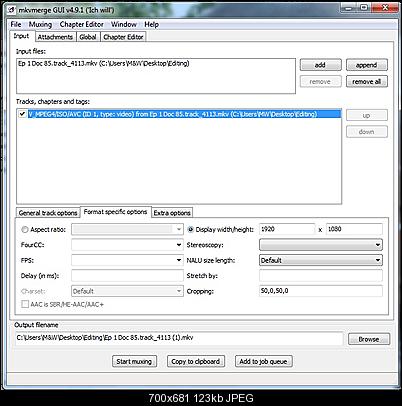This screenshot has height=406, width=402.
Task: Click the down button for tracks
Action: tap(367, 132)
